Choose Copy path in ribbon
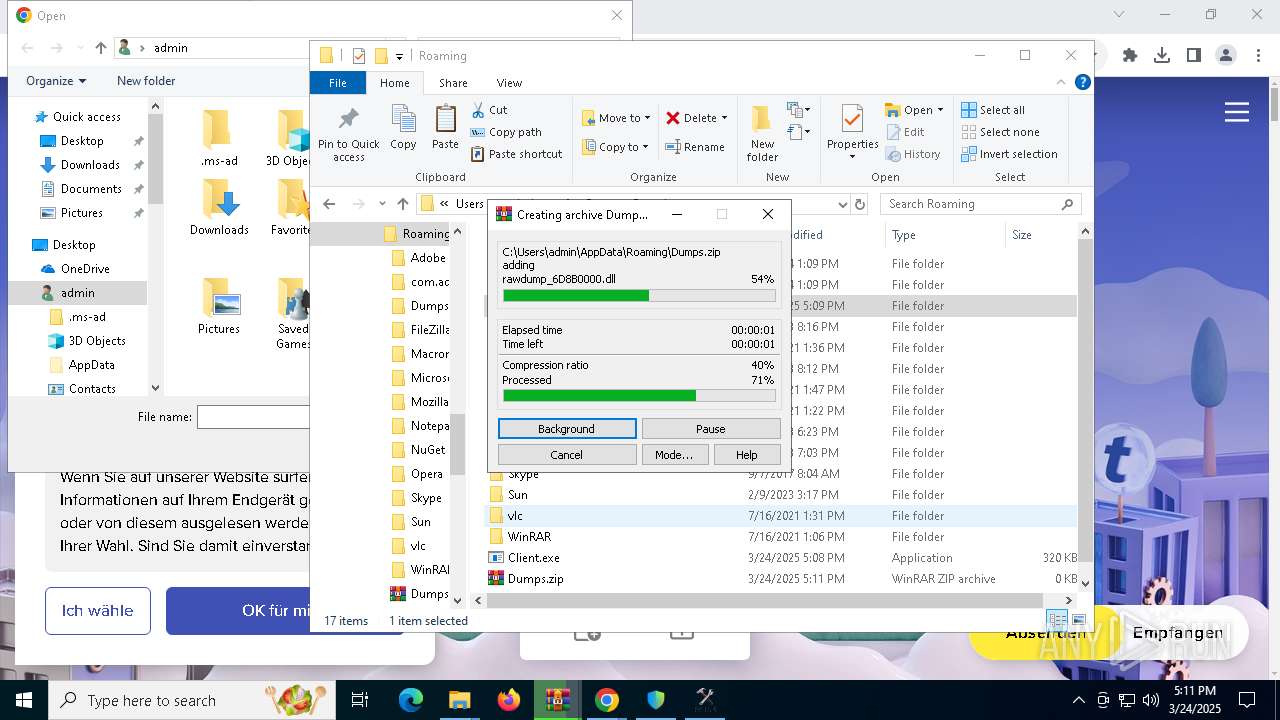 click(505, 132)
